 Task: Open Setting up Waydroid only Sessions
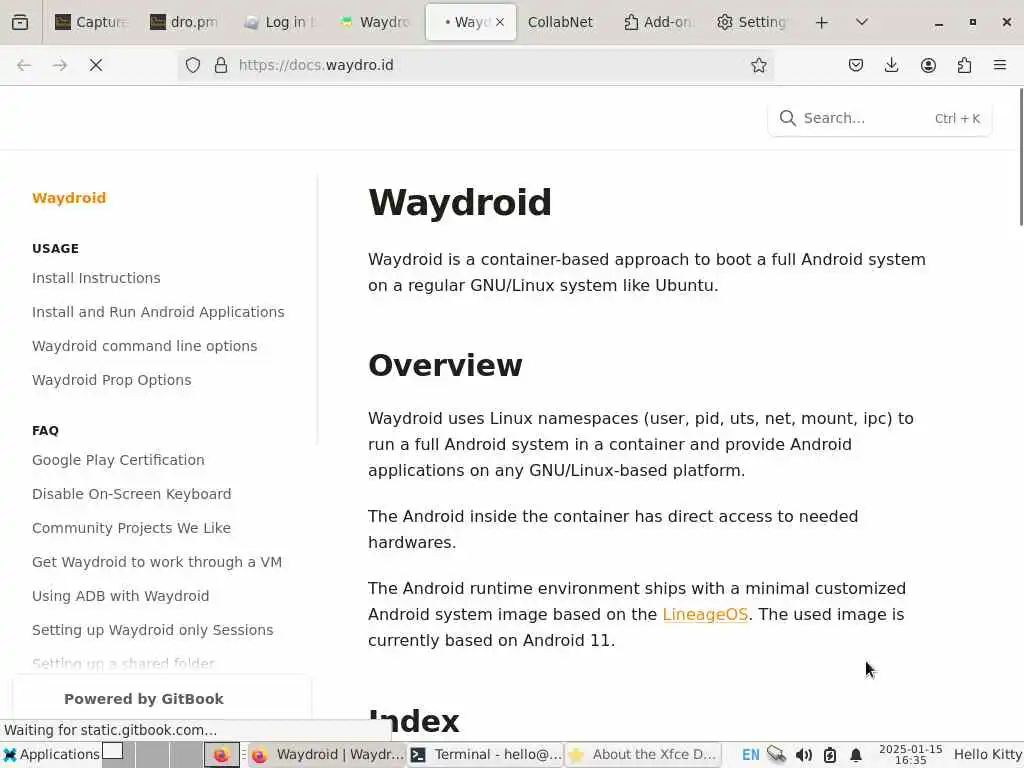(153, 630)
